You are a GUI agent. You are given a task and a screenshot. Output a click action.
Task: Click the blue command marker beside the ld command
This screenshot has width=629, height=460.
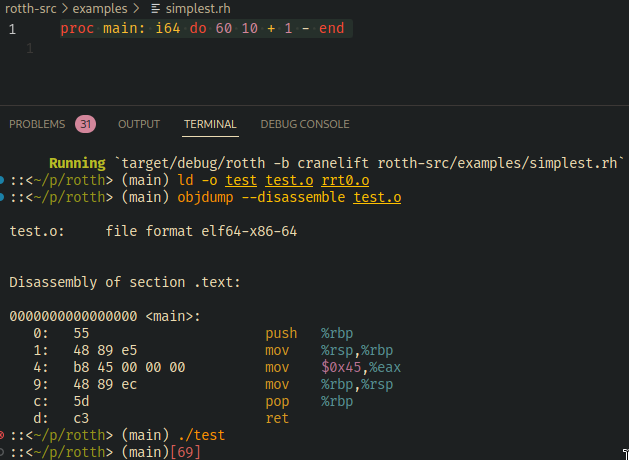coord(4,181)
